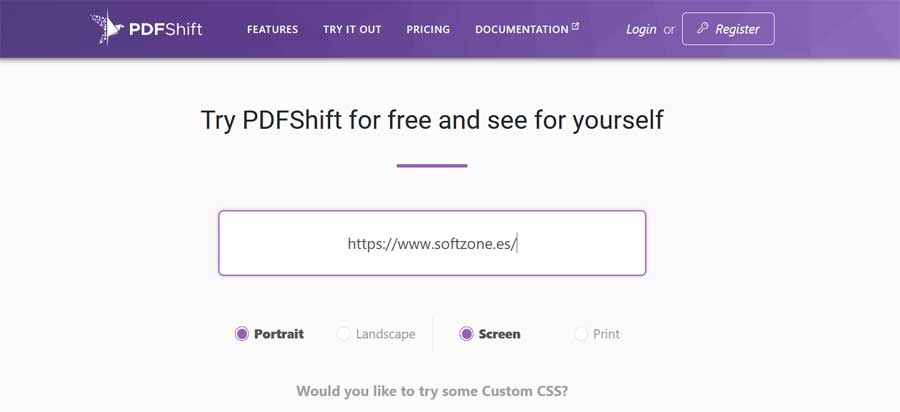Open the Documentation link

[521, 29]
